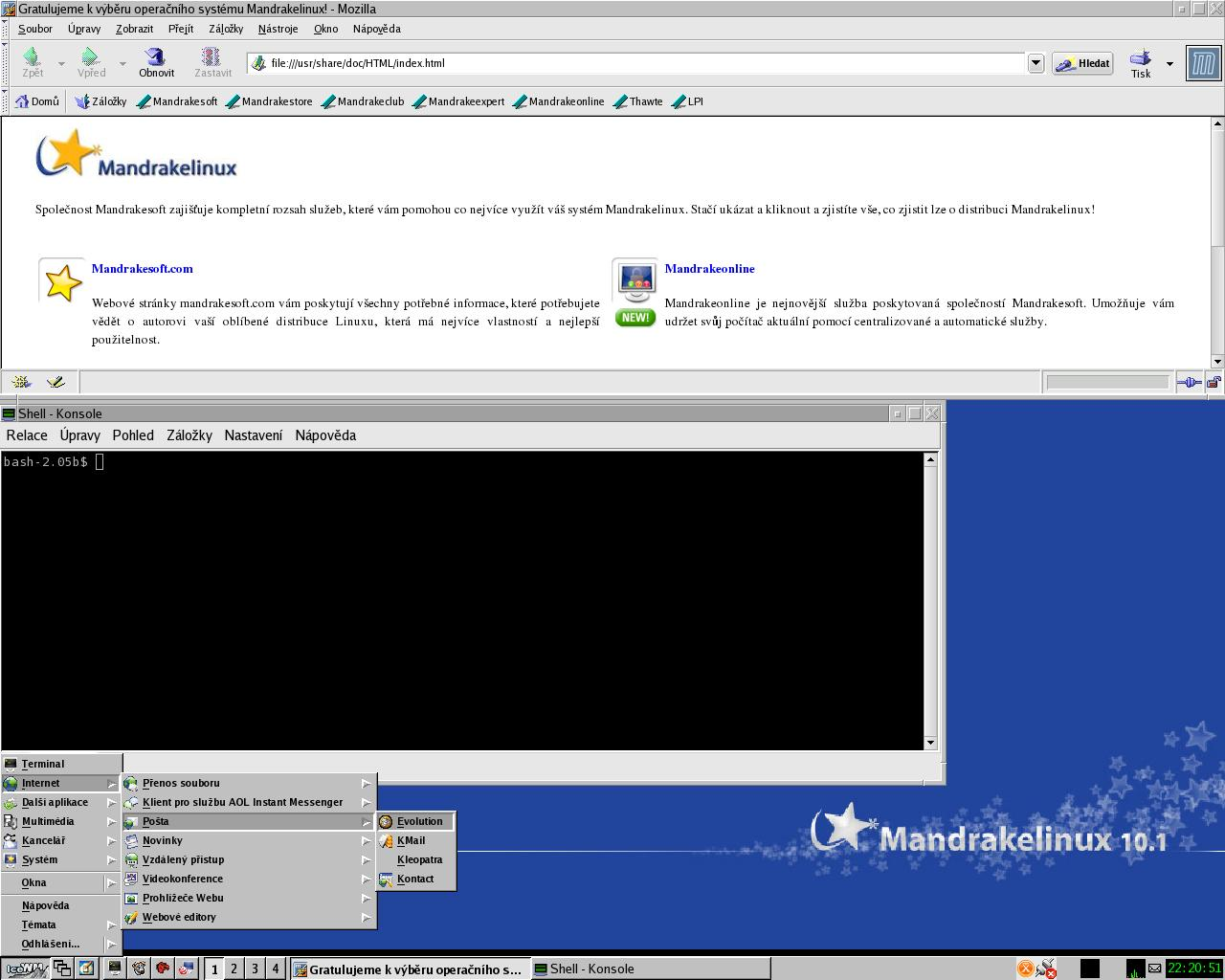Click the Composer pencil icon in status bar

coord(56,382)
